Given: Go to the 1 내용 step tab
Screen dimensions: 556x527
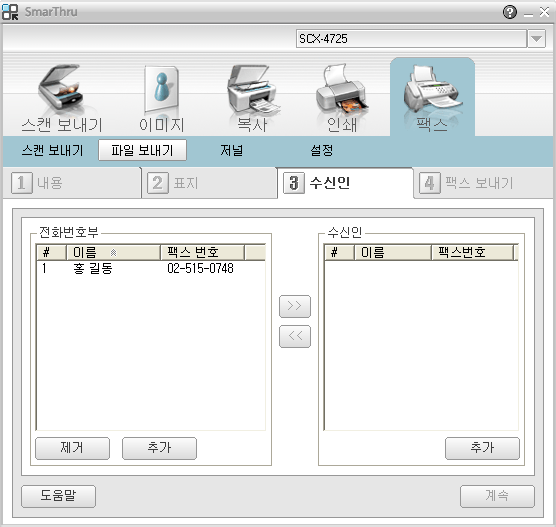Looking at the screenshot, I should (72, 183).
